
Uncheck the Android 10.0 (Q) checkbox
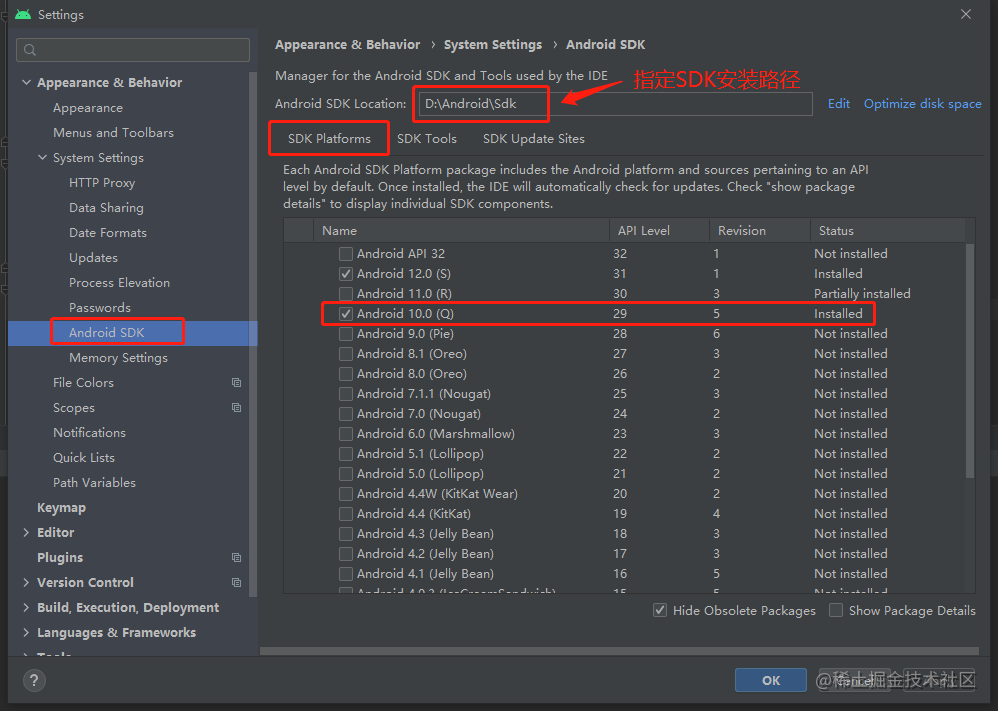tap(346, 314)
